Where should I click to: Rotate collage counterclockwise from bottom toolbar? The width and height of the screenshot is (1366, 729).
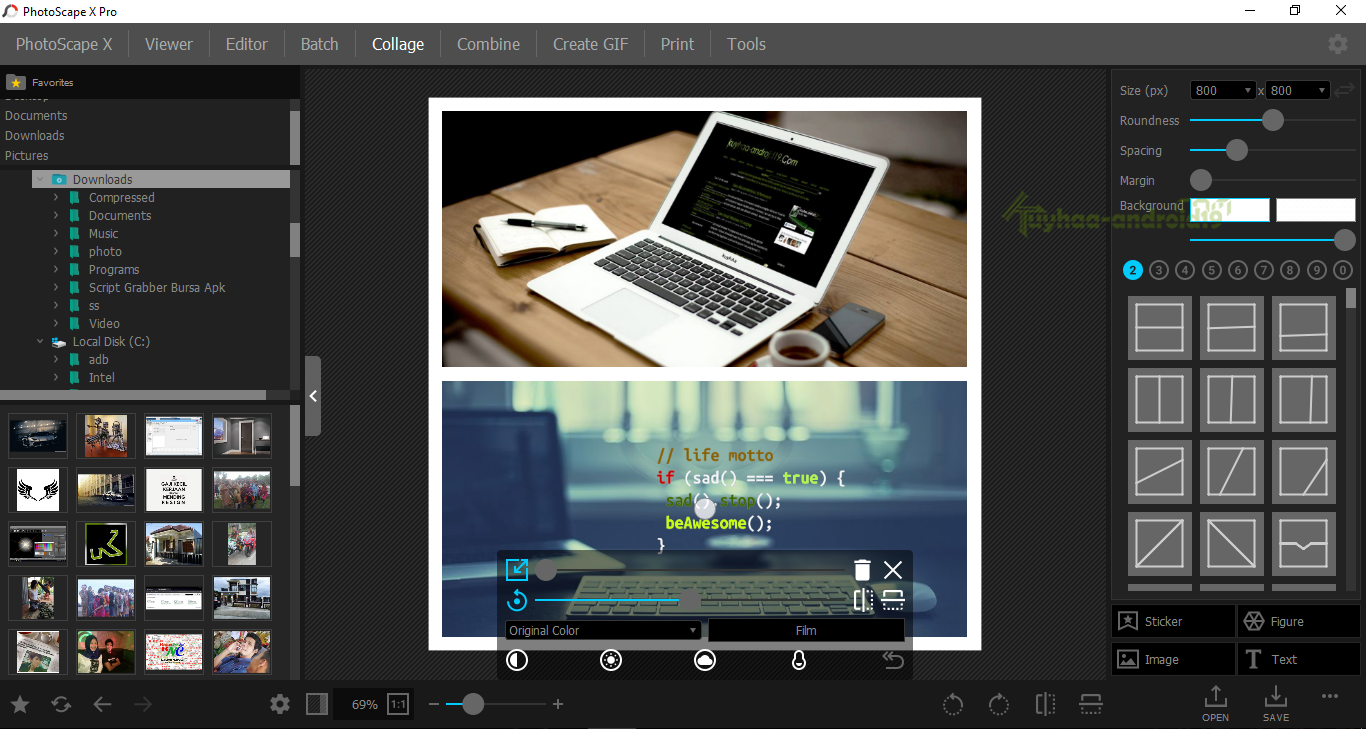coord(953,705)
